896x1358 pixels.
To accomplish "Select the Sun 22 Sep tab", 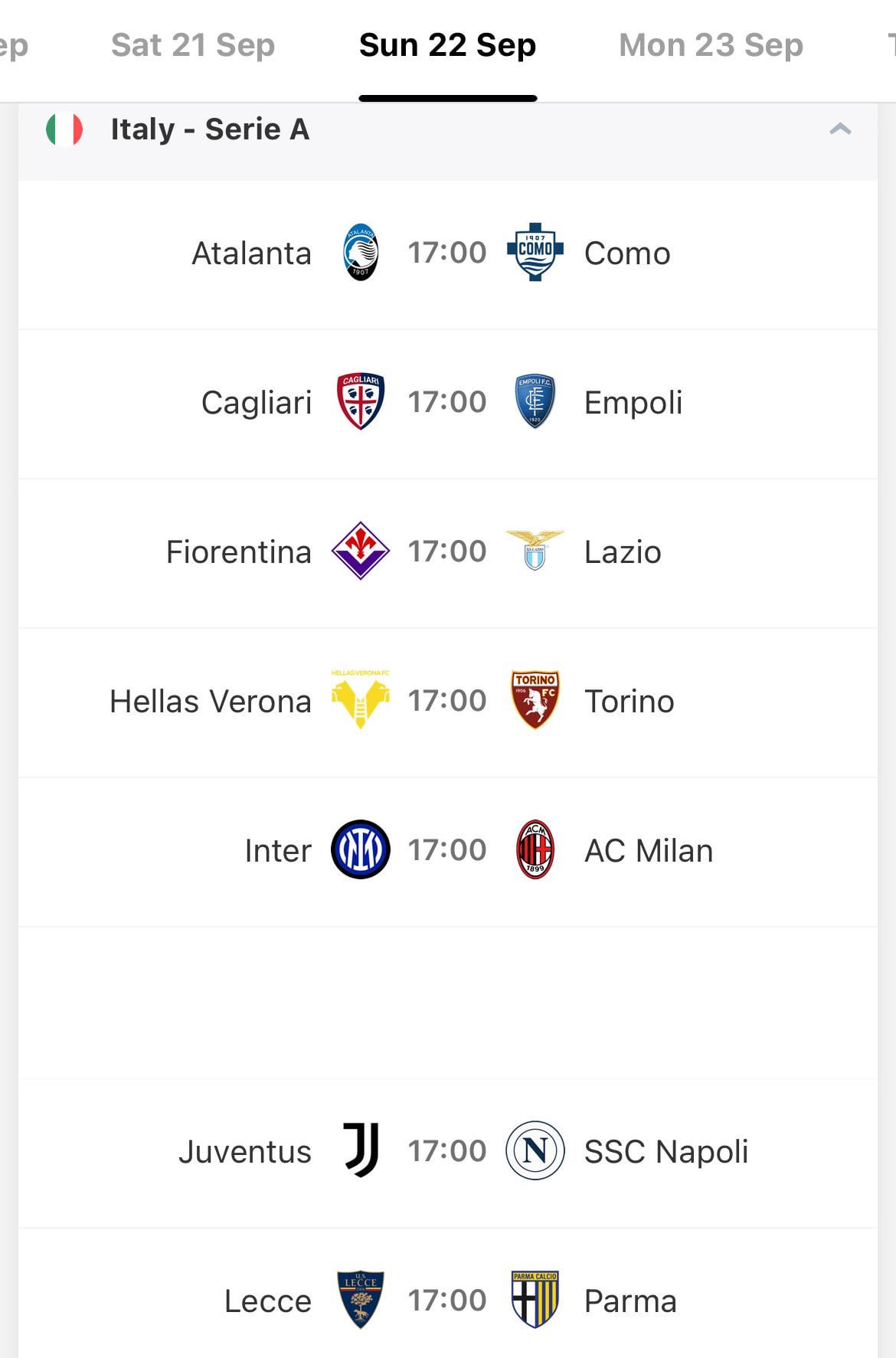I will [x=448, y=45].
